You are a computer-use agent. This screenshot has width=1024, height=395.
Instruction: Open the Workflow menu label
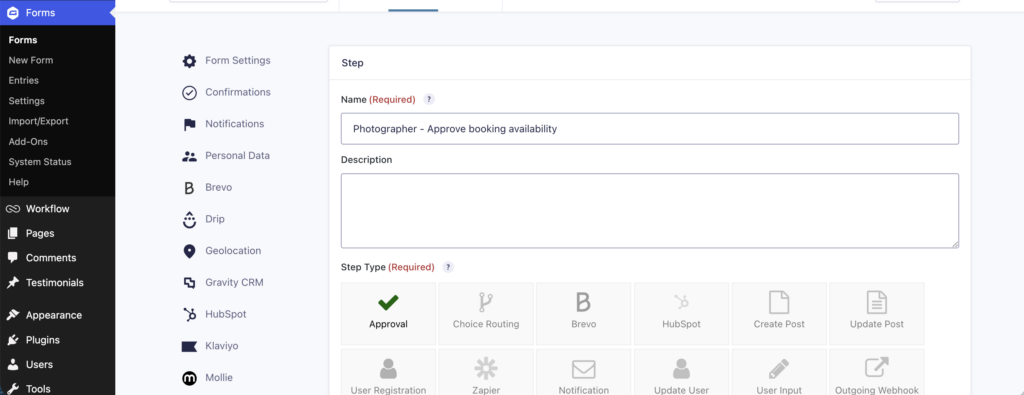(x=48, y=209)
